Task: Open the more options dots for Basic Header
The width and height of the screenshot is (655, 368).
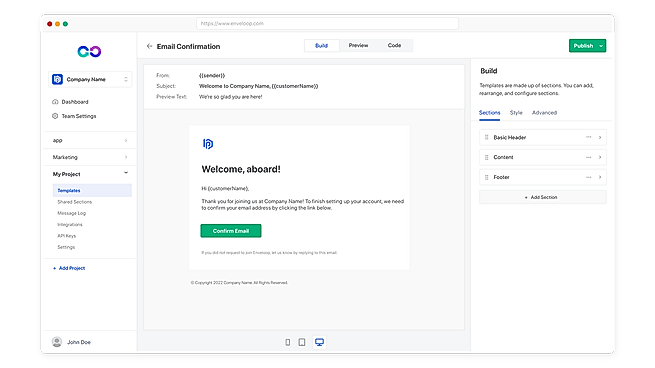Action: (588, 137)
